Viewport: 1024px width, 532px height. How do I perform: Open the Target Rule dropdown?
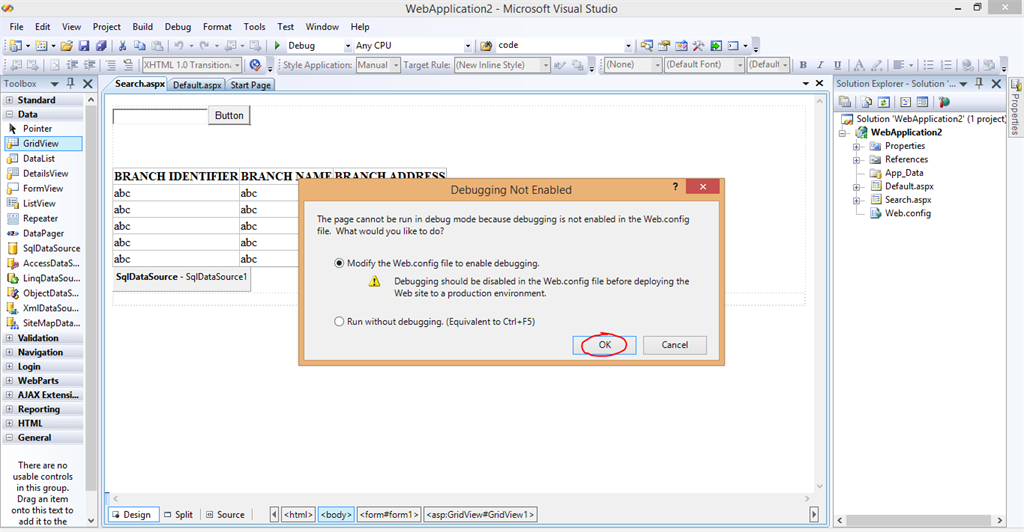[545, 65]
